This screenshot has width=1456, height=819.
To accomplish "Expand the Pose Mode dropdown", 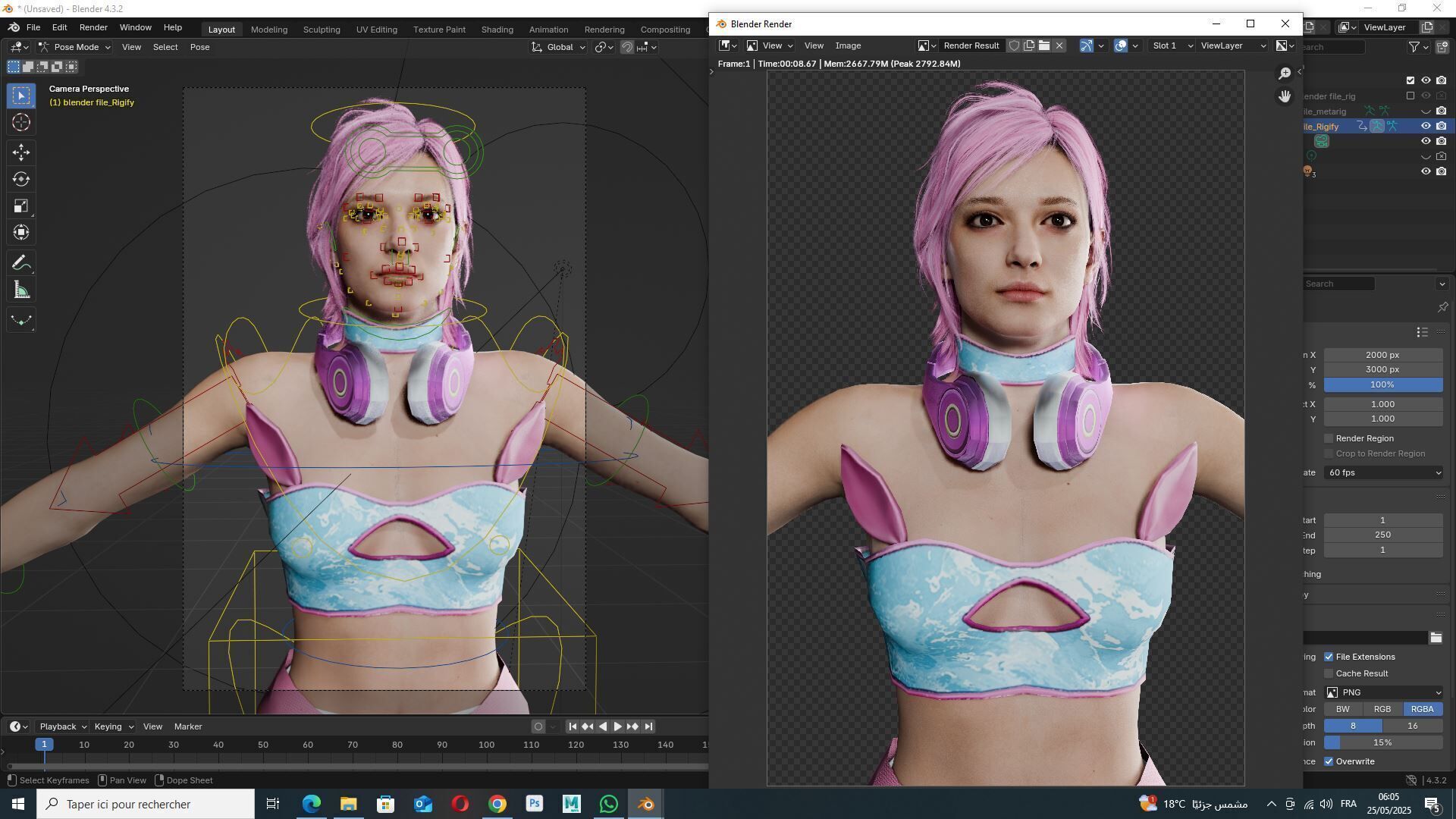I will coord(75,47).
